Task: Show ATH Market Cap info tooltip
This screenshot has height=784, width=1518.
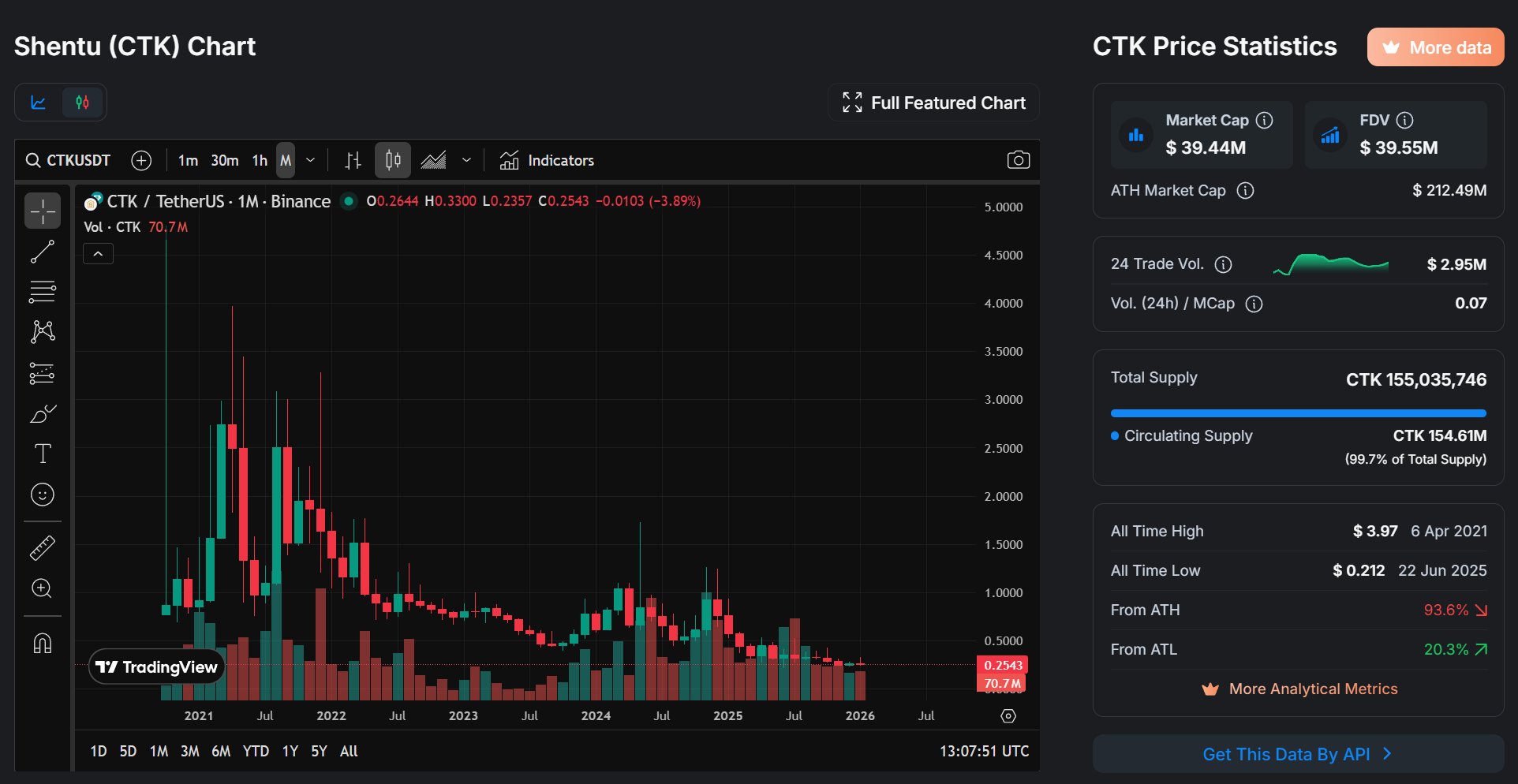Action: pyautogui.click(x=1246, y=190)
